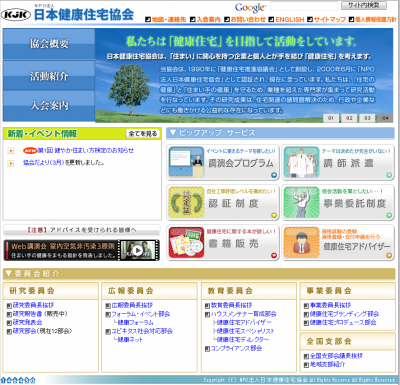Viewport: 400px width, 385px height.
Task: Open the 健康住宅スペシャリスト sub-link
Action: 245,331
